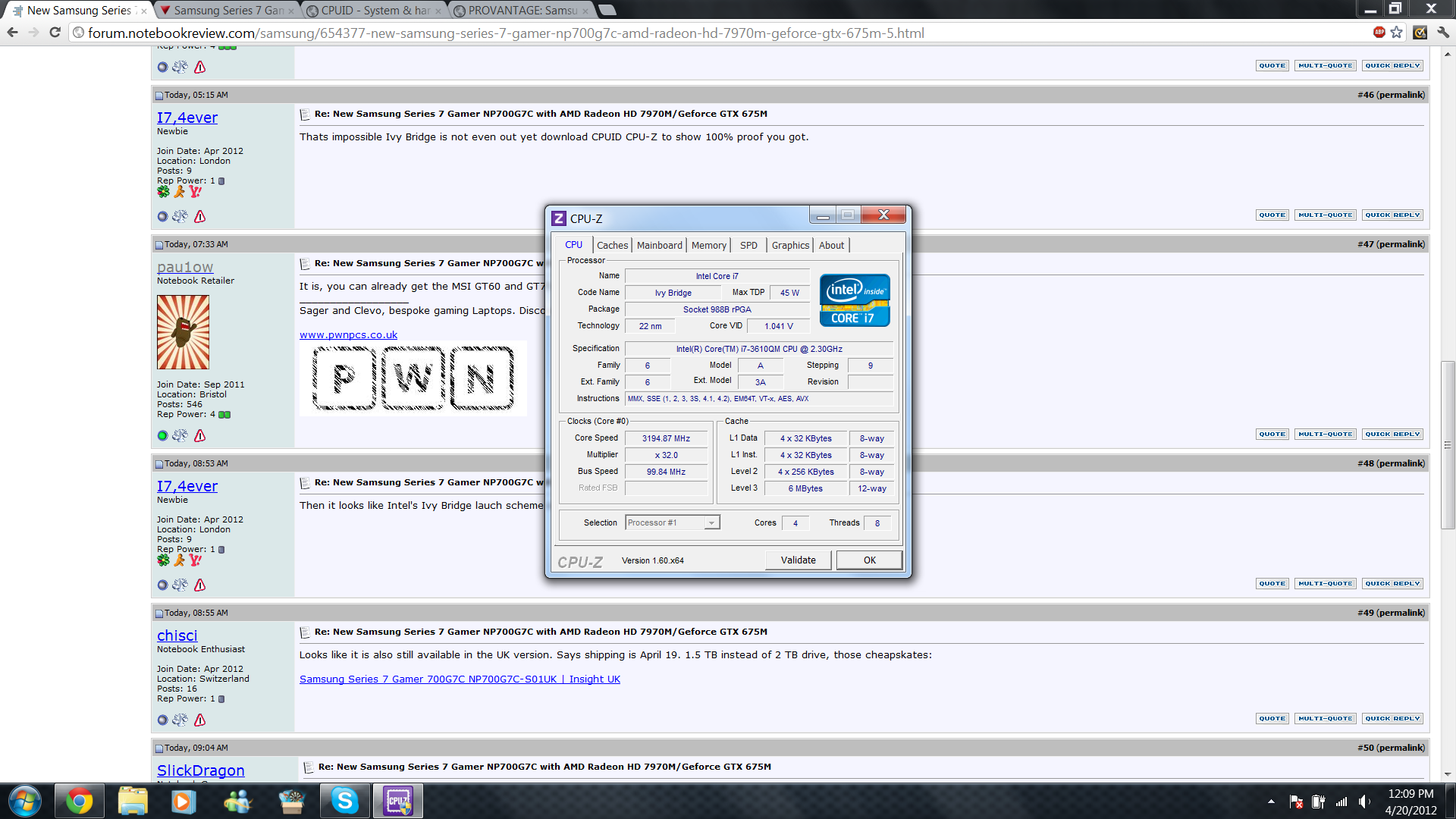Reload the page with the refresh icon
The width and height of the screenshot is (1456, 819).
[55, 33]
